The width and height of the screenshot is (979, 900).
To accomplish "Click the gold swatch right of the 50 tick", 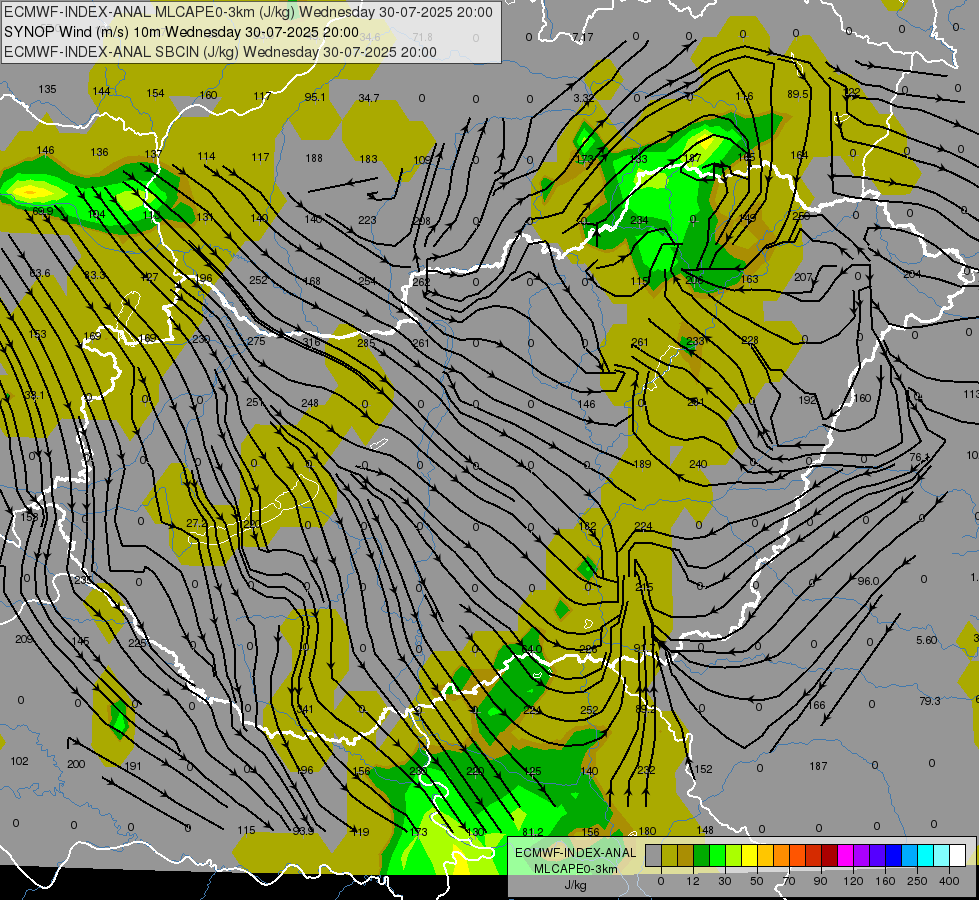I will click(765, 856).
